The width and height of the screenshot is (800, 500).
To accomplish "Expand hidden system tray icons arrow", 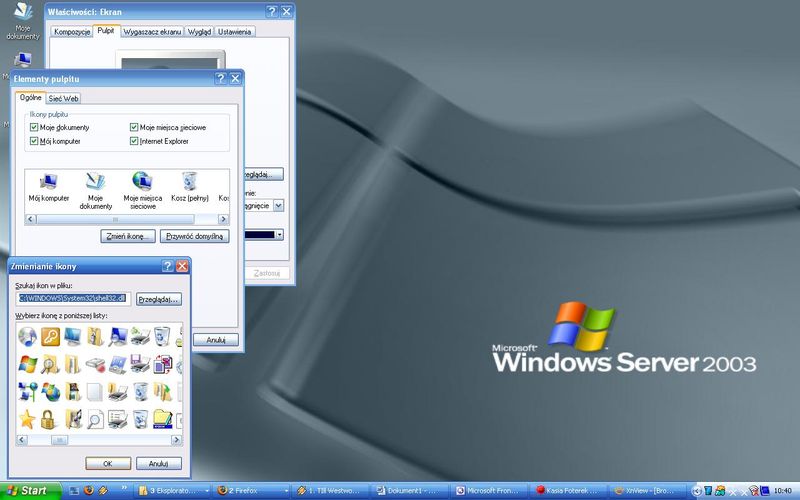I will tap(696, 491).
